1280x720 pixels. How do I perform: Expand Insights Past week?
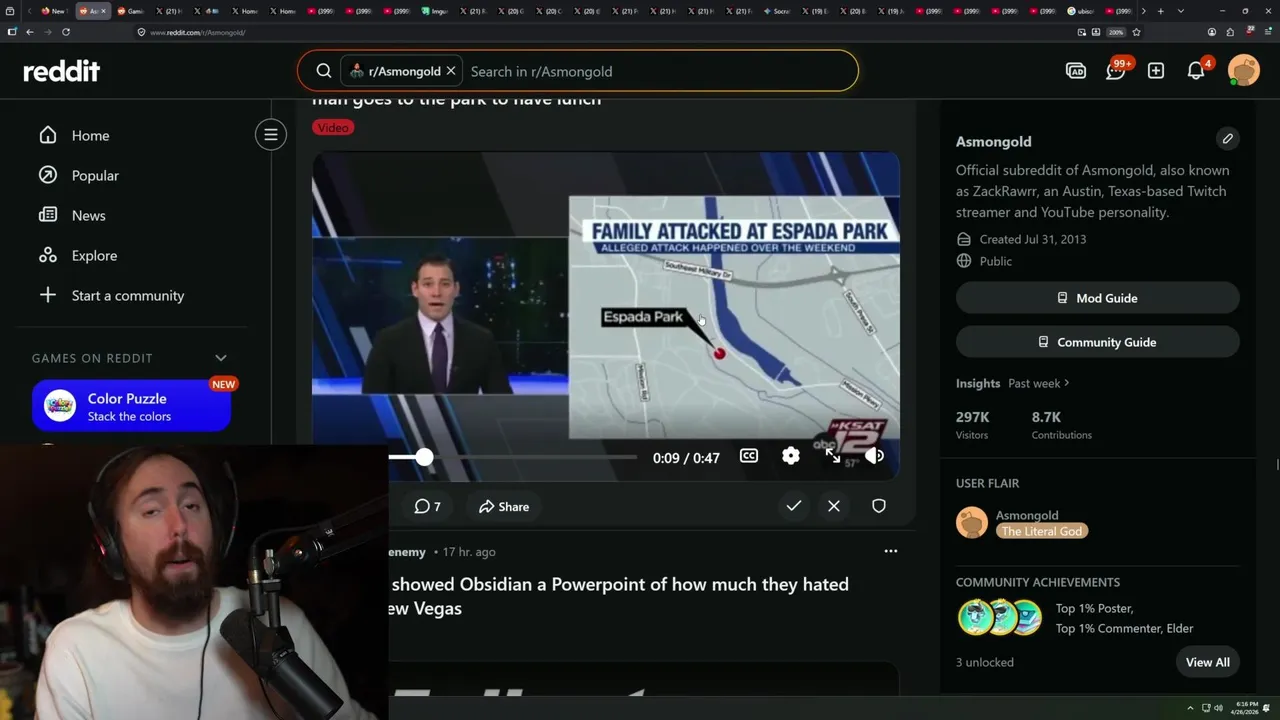click(1039, 383)
